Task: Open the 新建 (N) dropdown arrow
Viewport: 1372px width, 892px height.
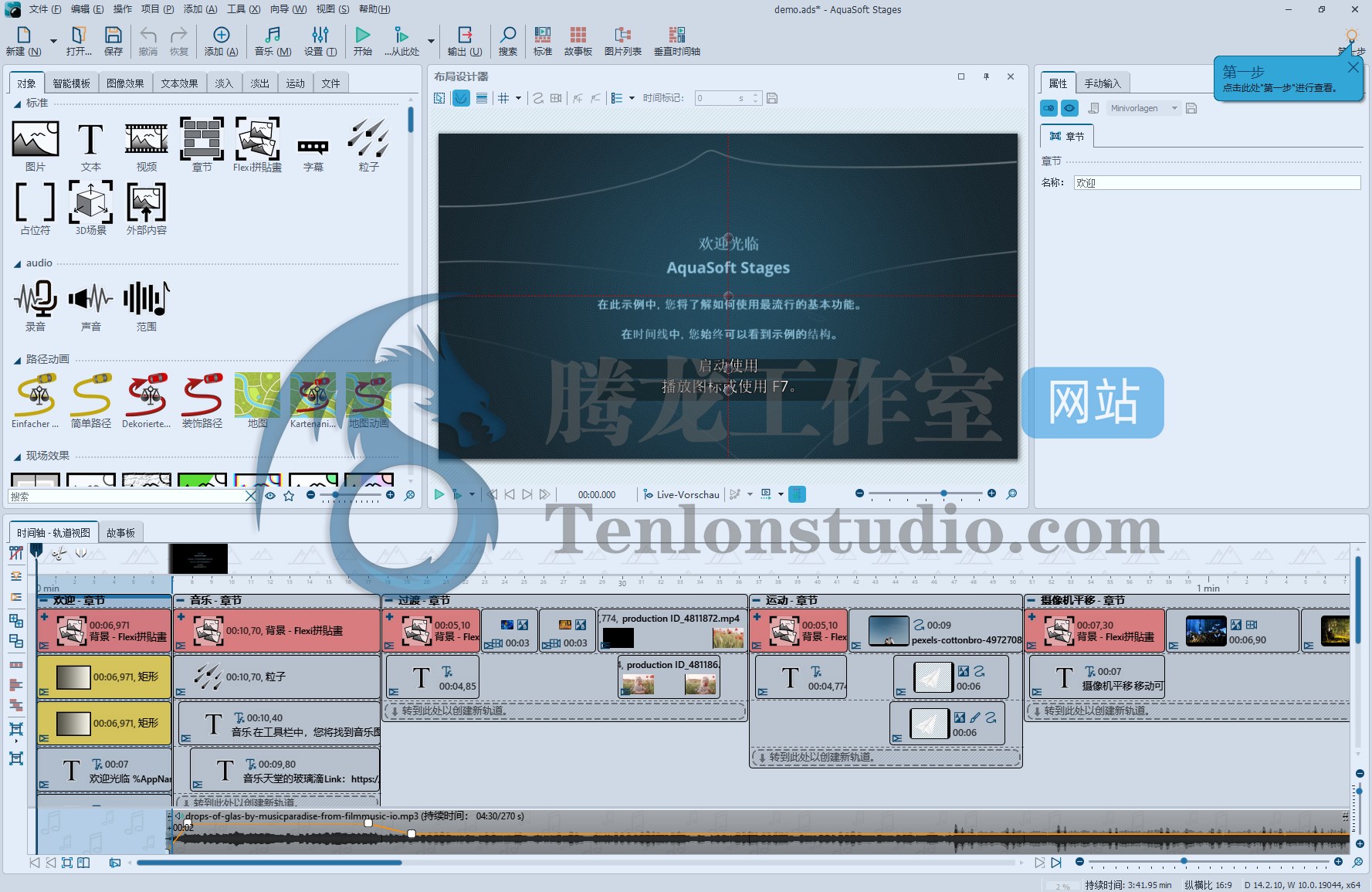Action: point(53,41)
